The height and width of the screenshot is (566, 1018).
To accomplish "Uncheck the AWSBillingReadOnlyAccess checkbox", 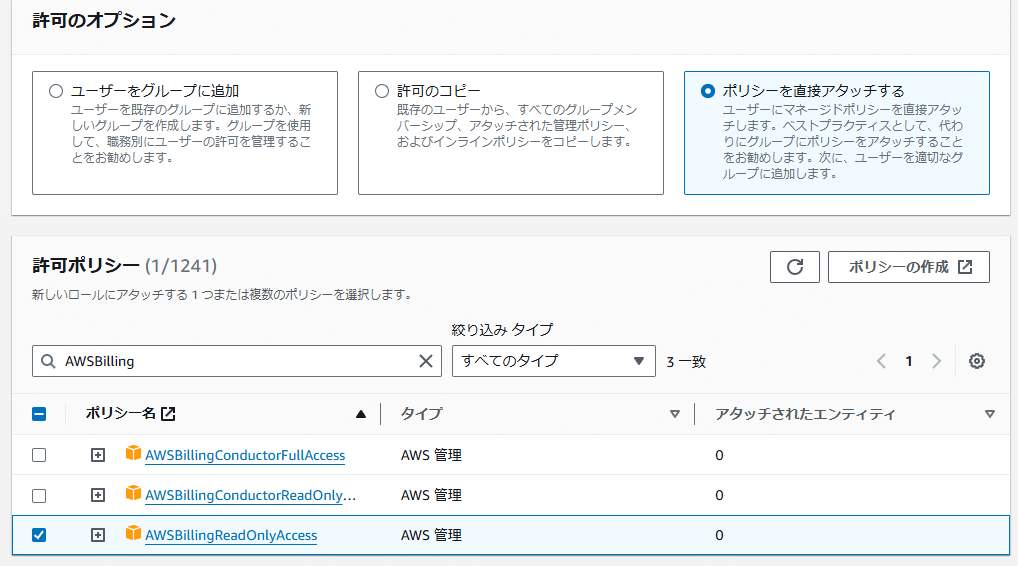I will 39,535.
